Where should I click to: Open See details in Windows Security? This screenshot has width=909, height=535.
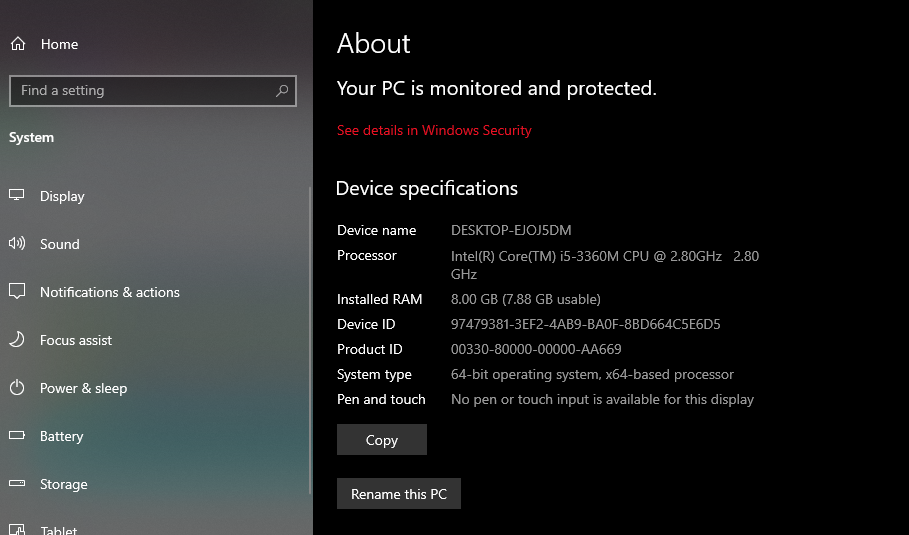point(434,130)
